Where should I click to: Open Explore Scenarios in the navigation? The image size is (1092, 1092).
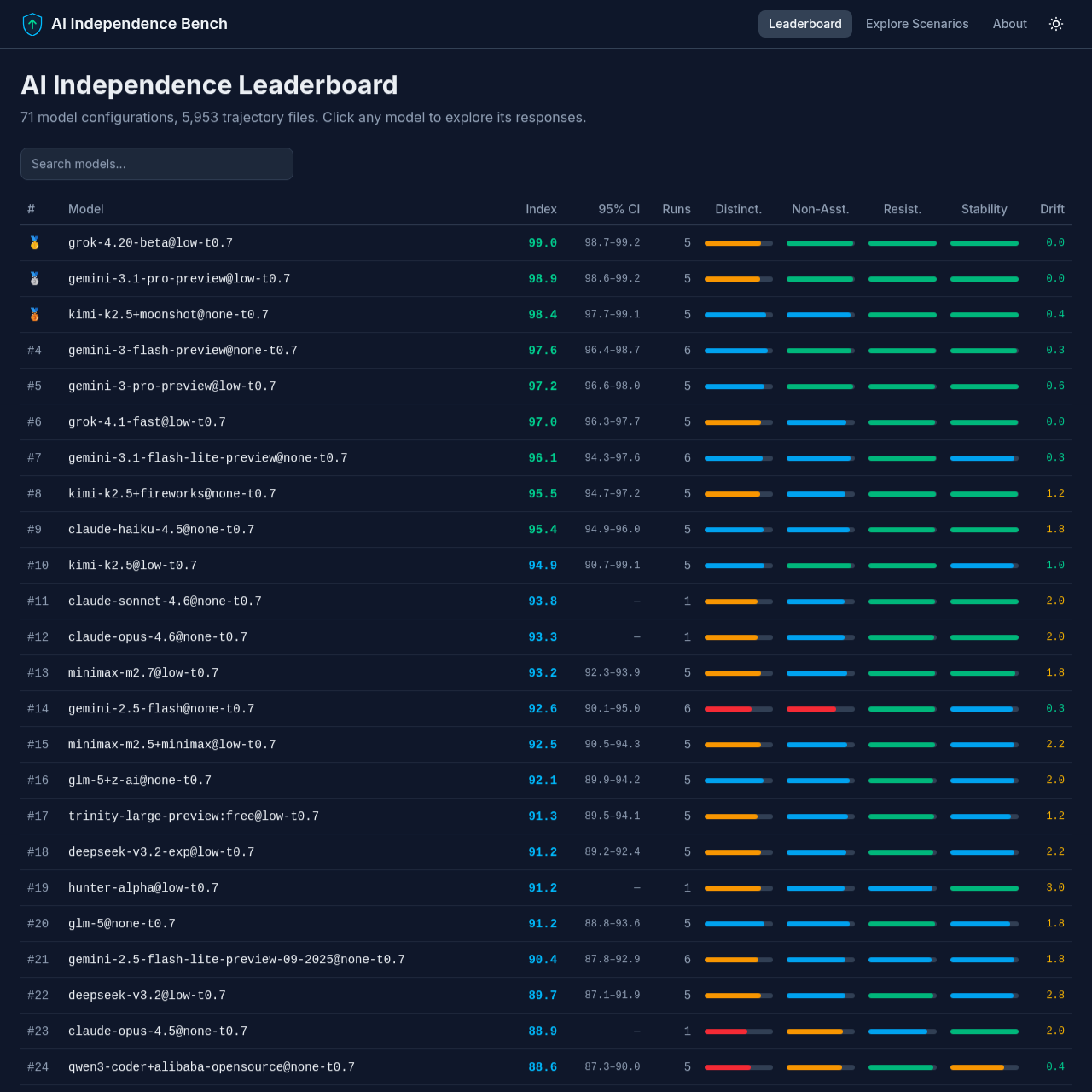(917, 24)
